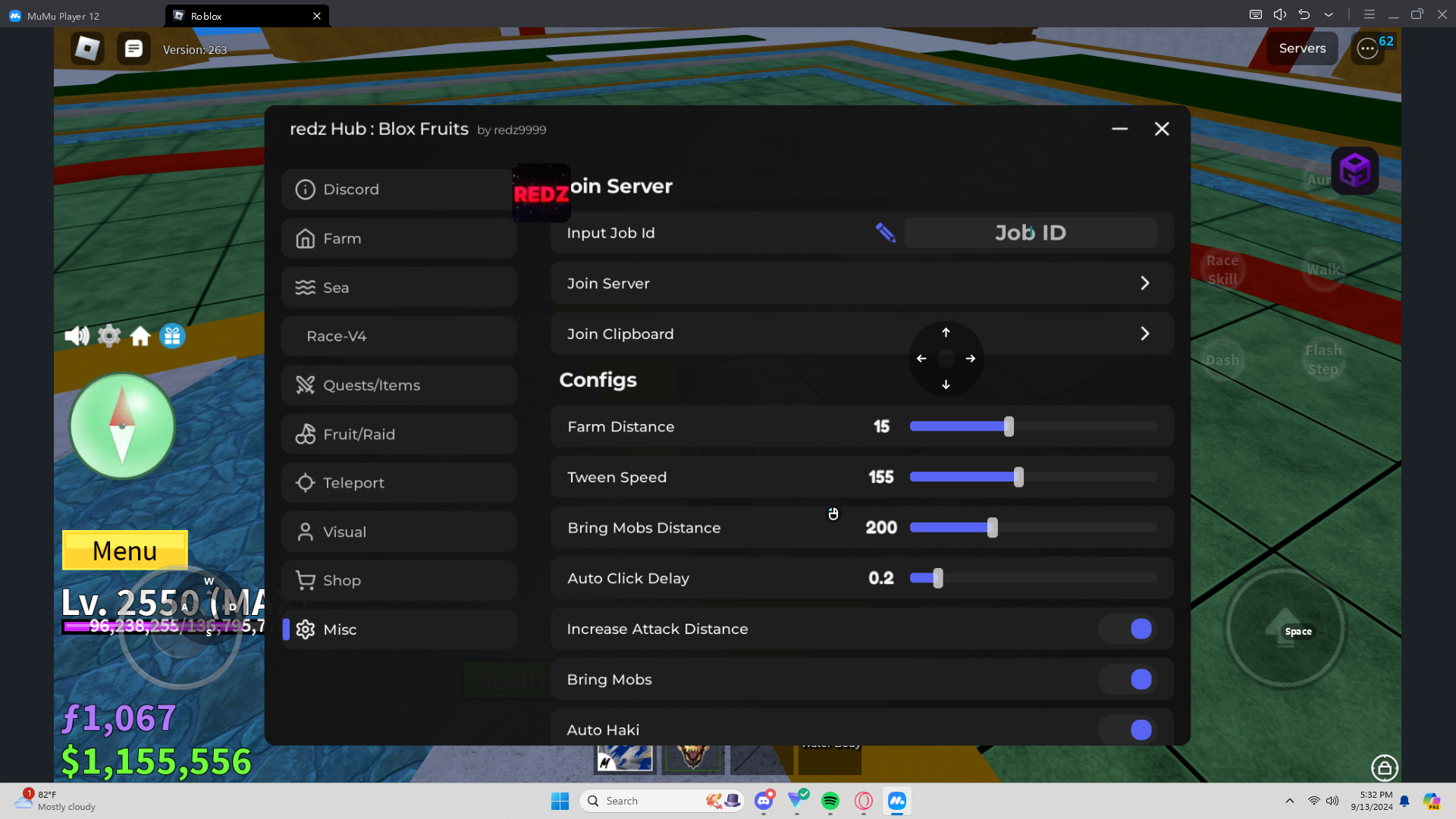
Task: Click the Space jump button
Action: 1286,629
